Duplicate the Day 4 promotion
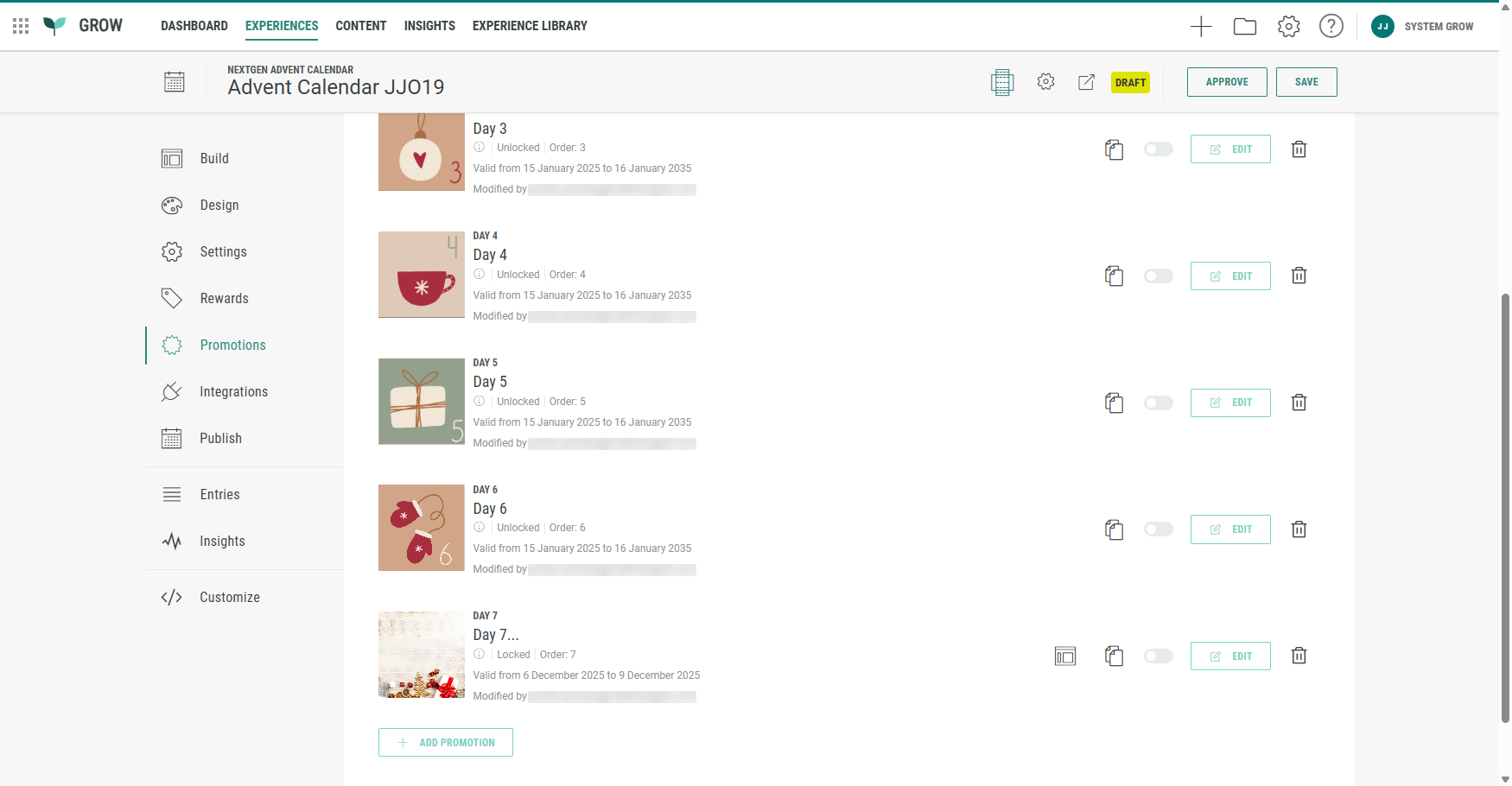 tap(1115, 276)
